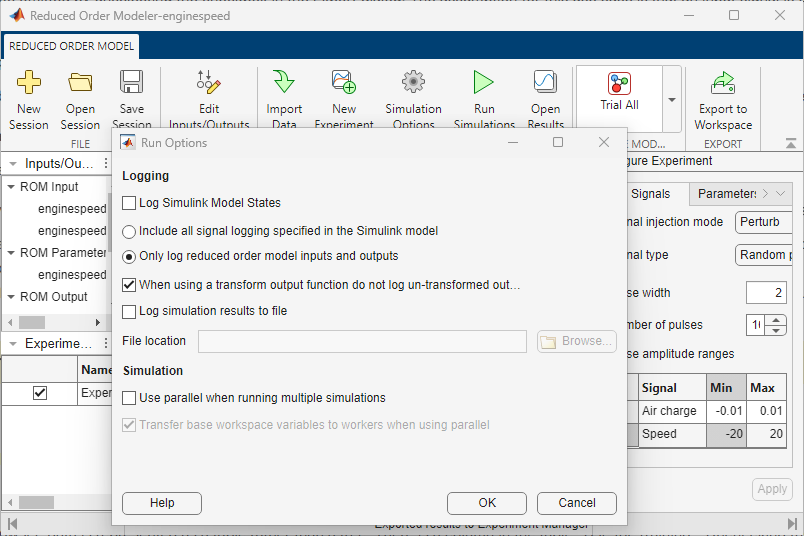The height and width of the screenshot is (536, 804).
Task: Uncheck the experiment row checkbox
Action: point(39,393)
